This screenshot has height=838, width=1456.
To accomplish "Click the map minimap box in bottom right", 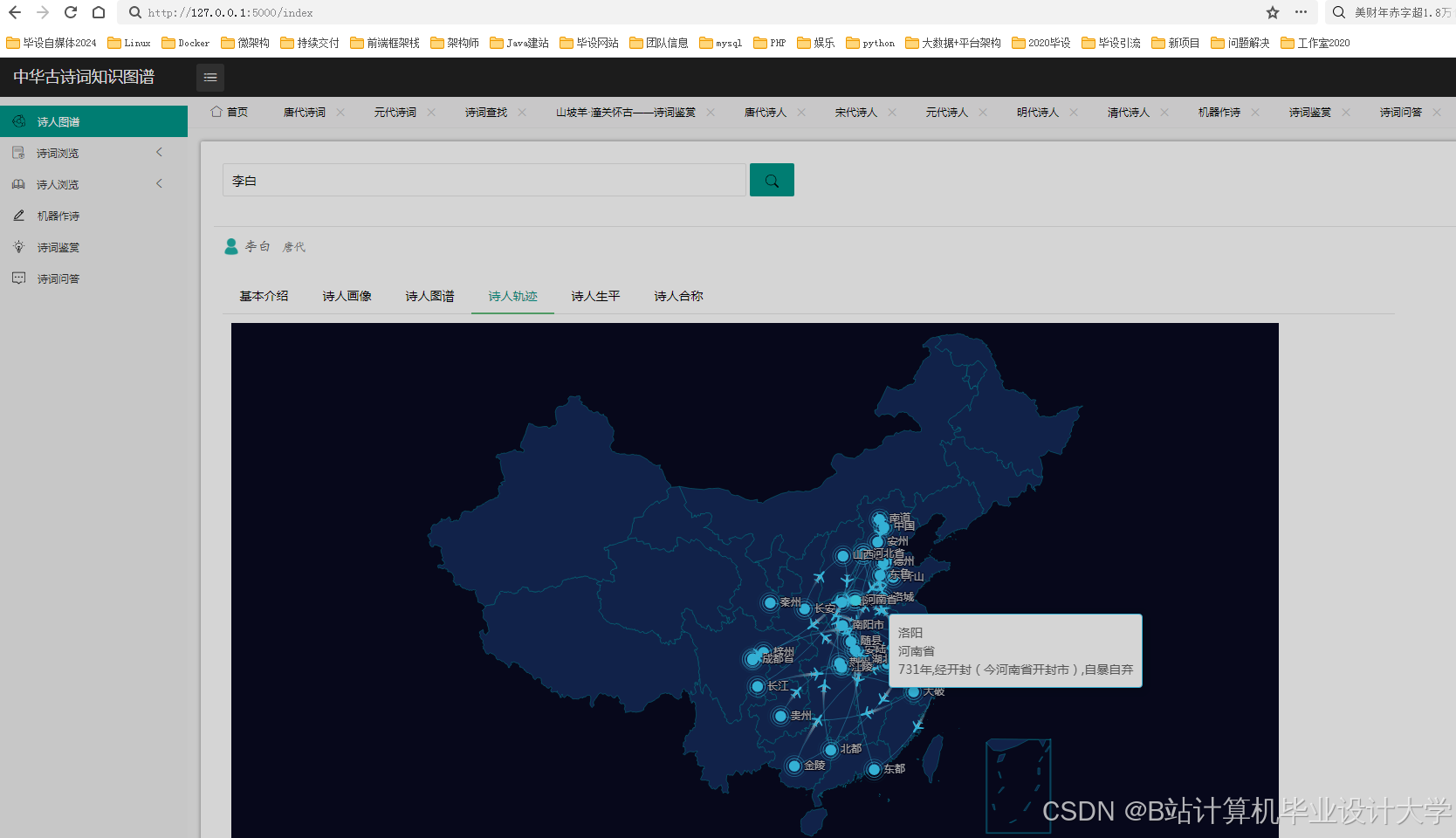I will (1018, 786).
